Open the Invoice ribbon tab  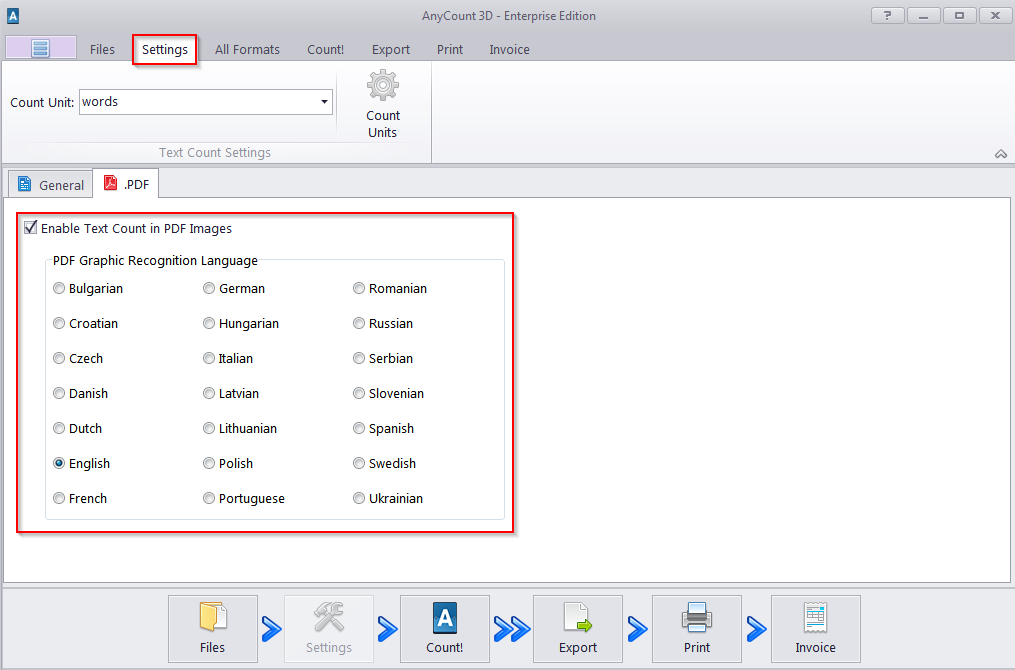[x=509, y=49]
